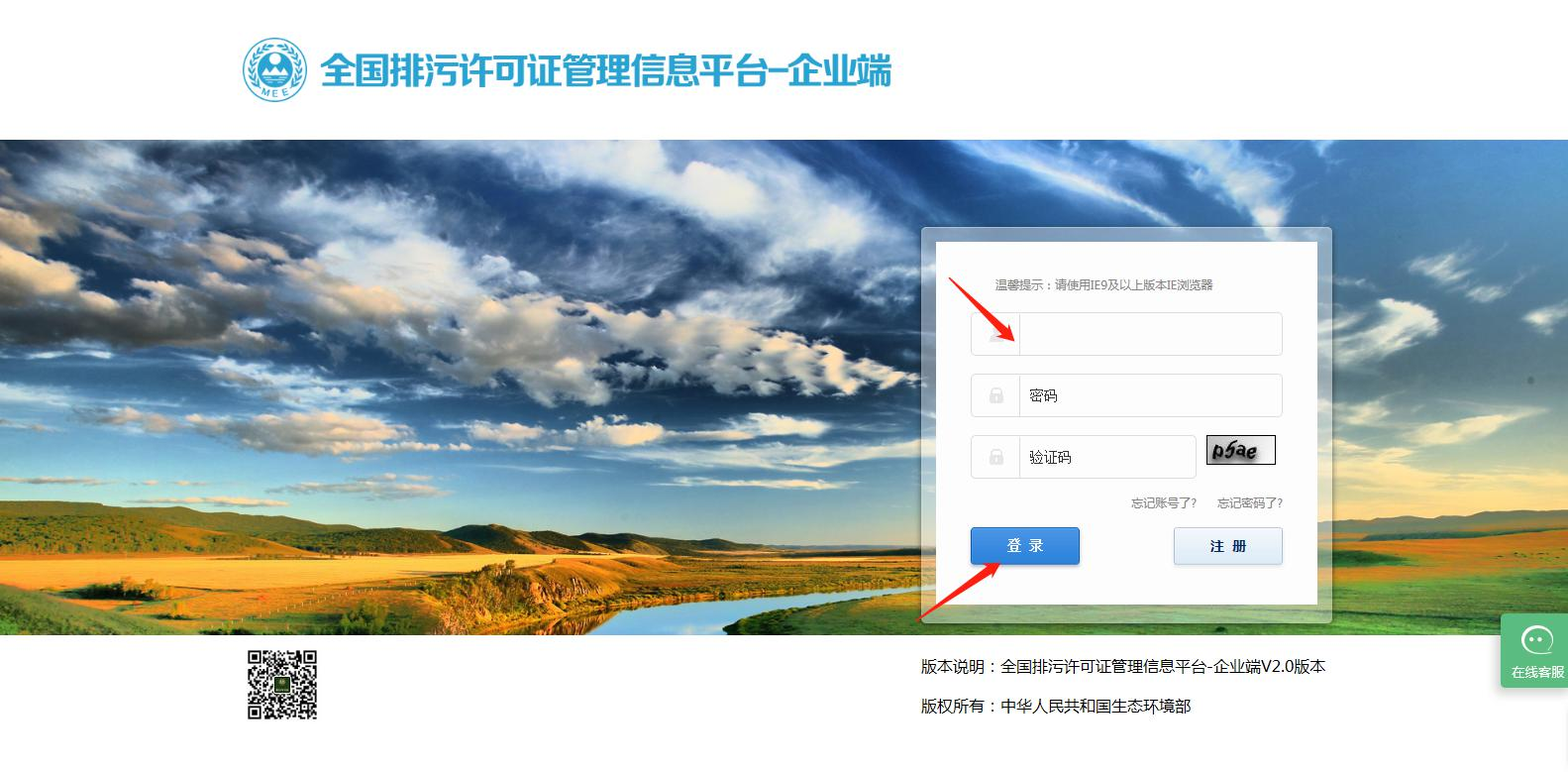This screenshot has height=772, width=1568.
Task: Focus the empty username input field
Action: click(1150, 334)
